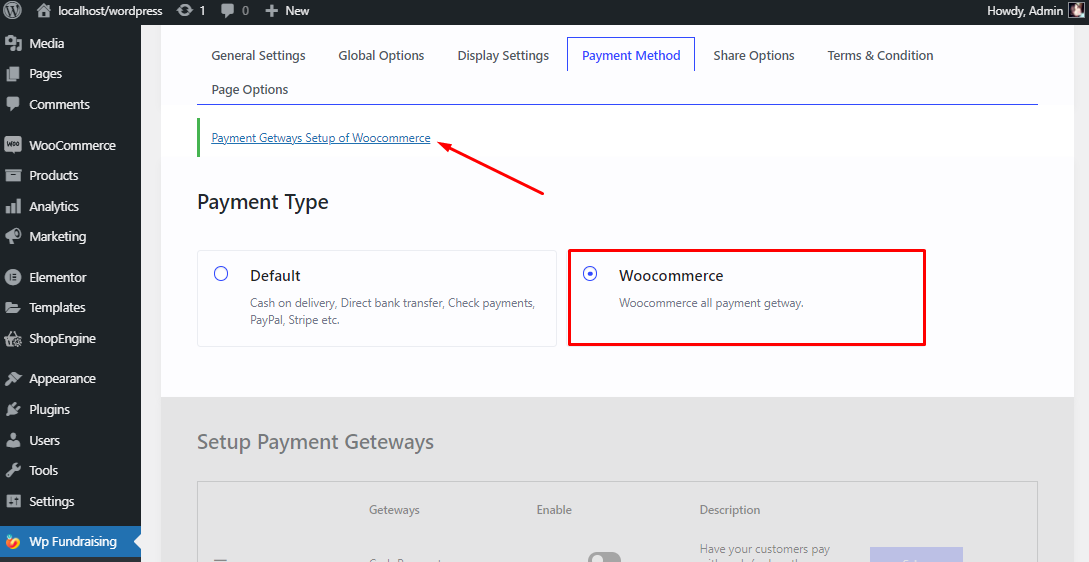This screenshot has width=1089, height=562.
Task: Click the Products sidebar icon
Action: (13, 175)
